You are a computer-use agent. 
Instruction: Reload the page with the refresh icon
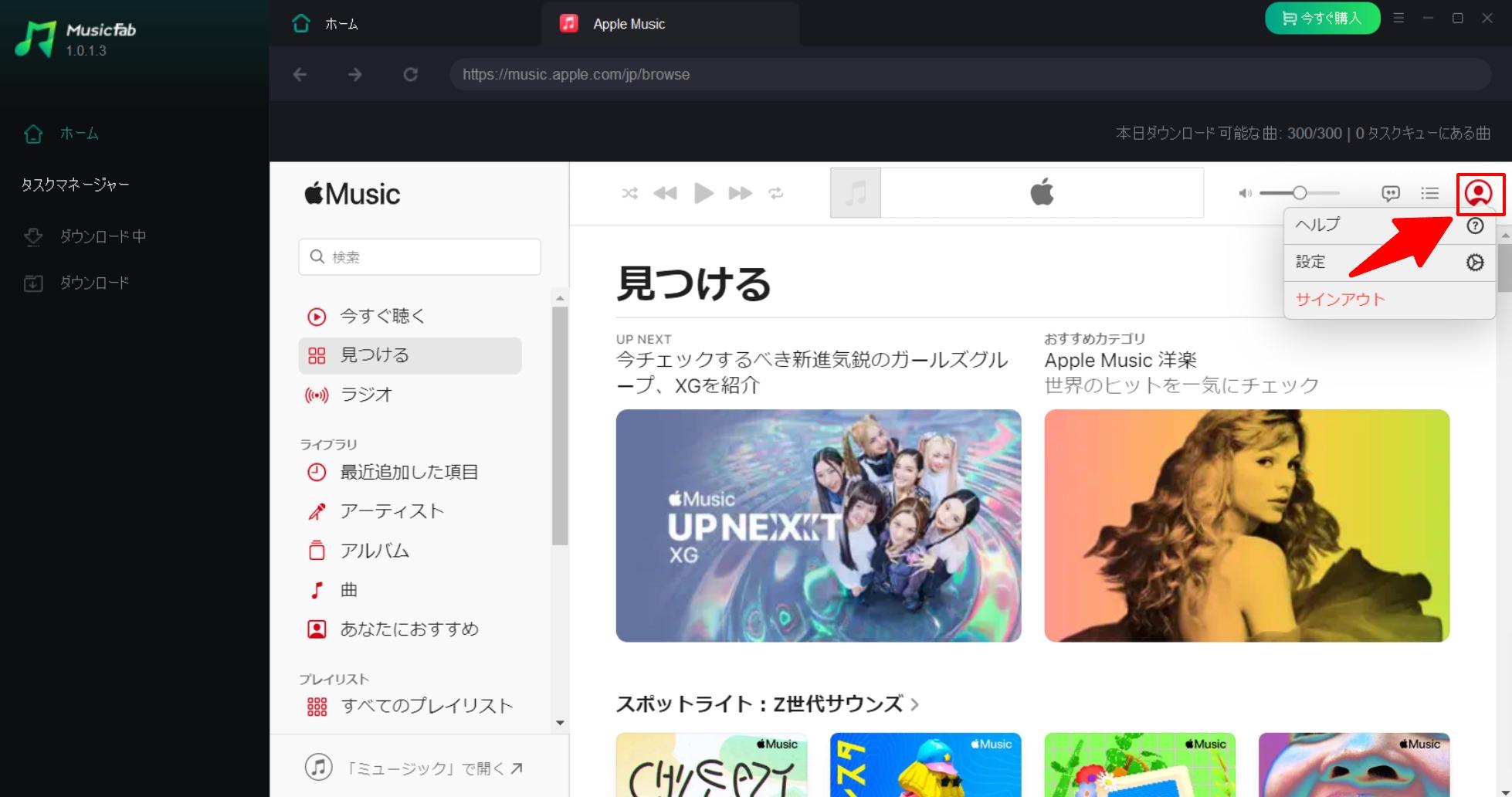click(x=411, y=75)
